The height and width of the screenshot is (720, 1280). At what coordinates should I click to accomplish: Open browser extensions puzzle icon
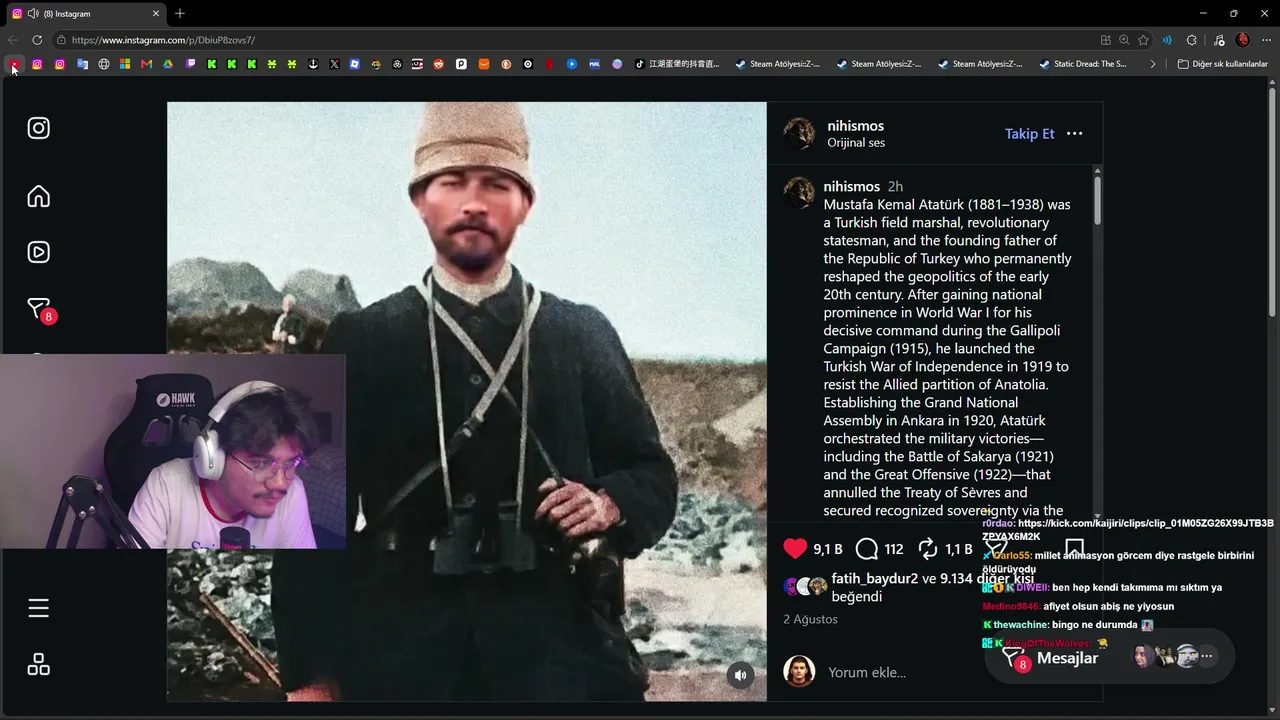[x=1191, y=40]
